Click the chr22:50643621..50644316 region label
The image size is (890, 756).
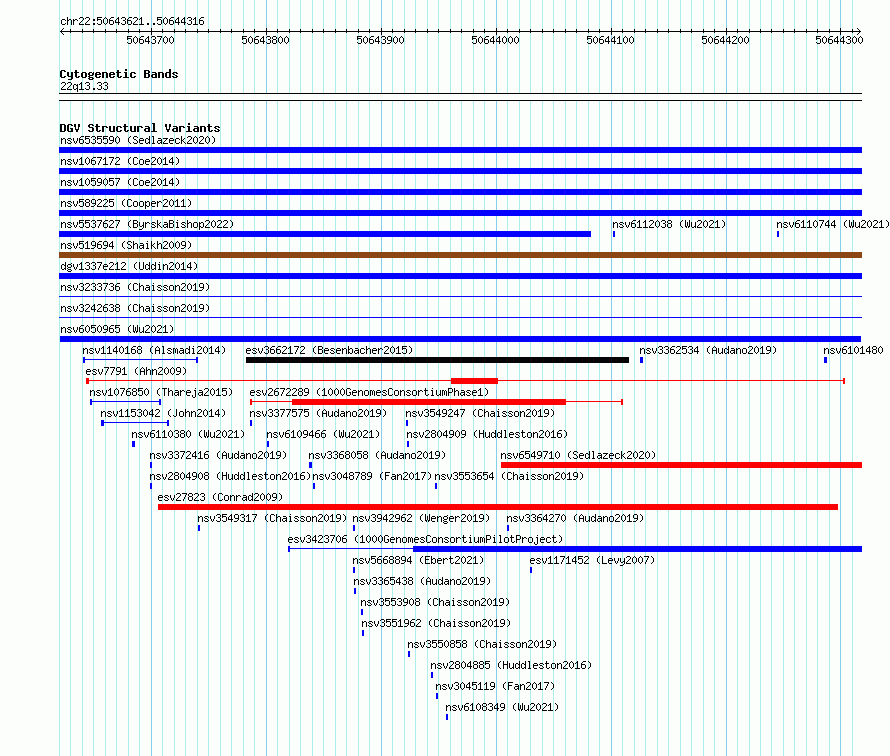coord(132,22)
